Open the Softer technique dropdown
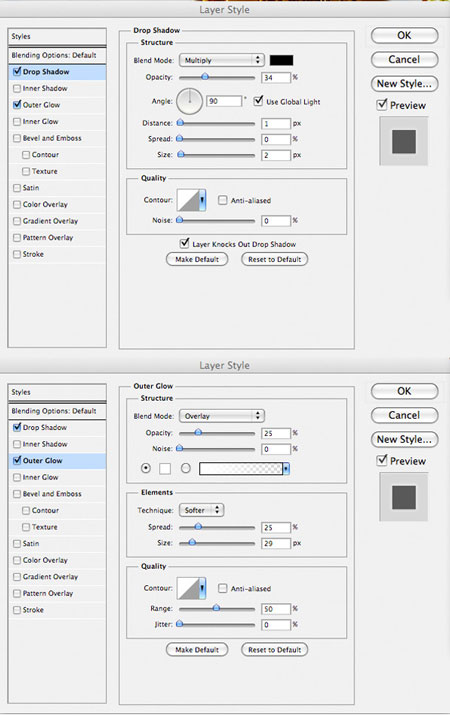The image size is (450, 716). [201, 510]
